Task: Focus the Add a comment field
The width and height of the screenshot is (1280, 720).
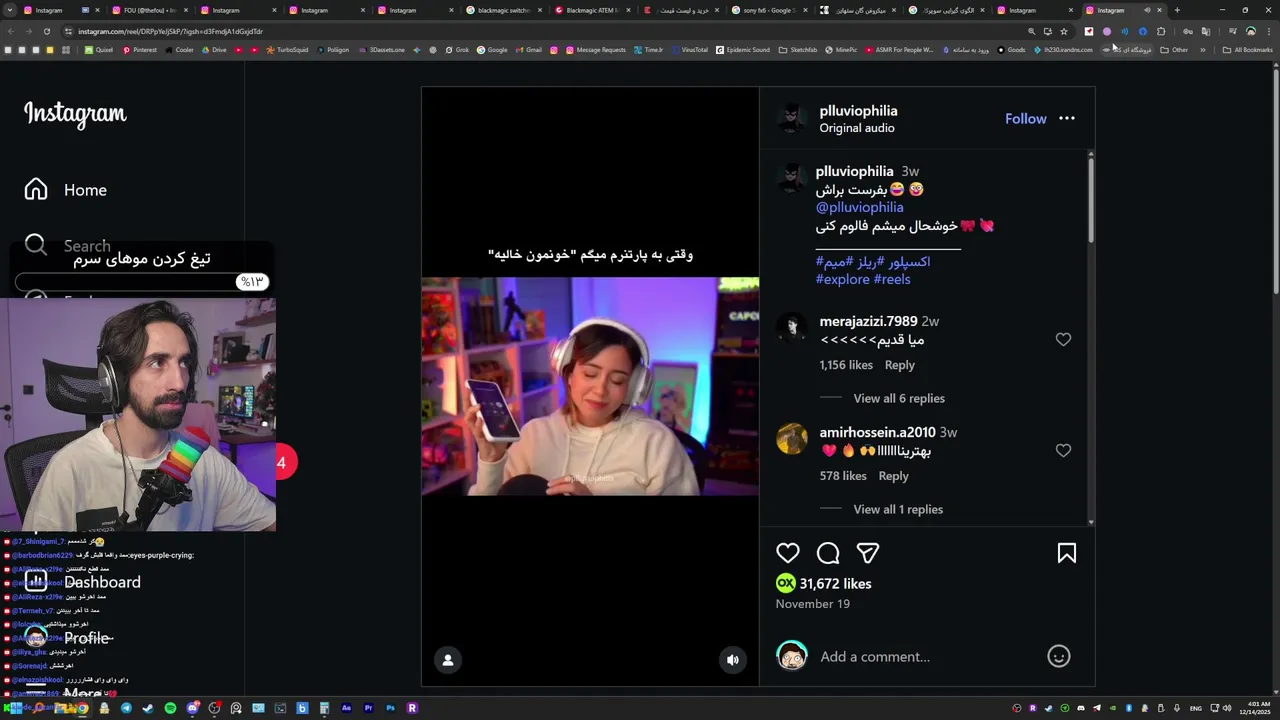Action: click(x=925, y=656)
